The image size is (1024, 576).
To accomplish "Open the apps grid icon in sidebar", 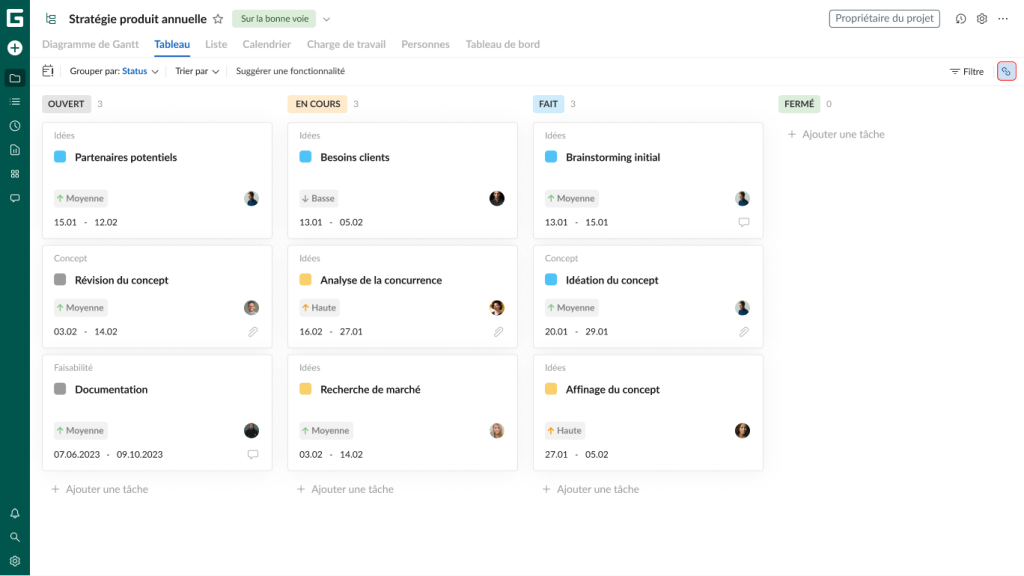I will (14, 174).
